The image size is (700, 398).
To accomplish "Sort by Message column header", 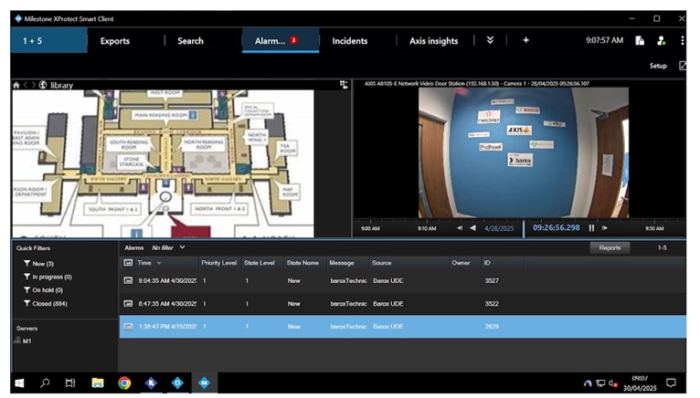I will click(342, 263).
